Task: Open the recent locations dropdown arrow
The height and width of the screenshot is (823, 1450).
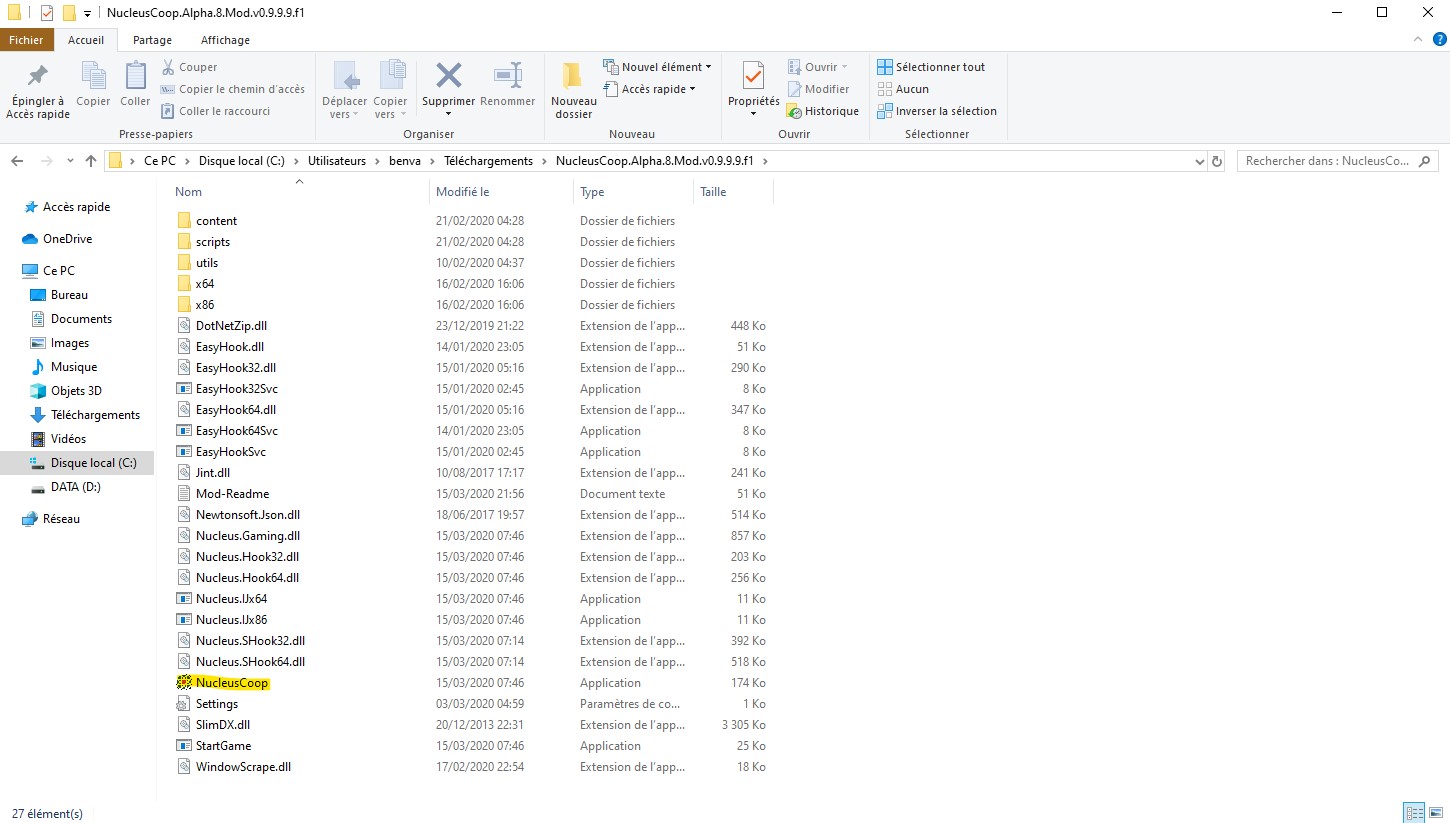Action: pos(70,161)
